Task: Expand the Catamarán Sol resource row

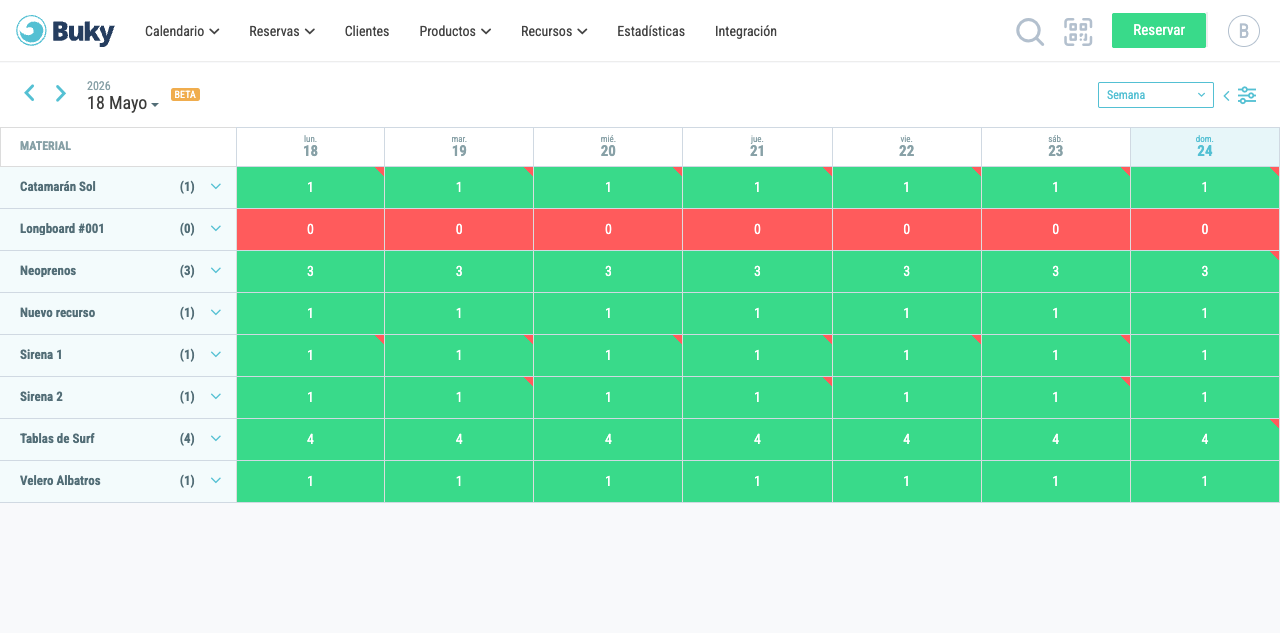Action: click(x=215, y=186)
